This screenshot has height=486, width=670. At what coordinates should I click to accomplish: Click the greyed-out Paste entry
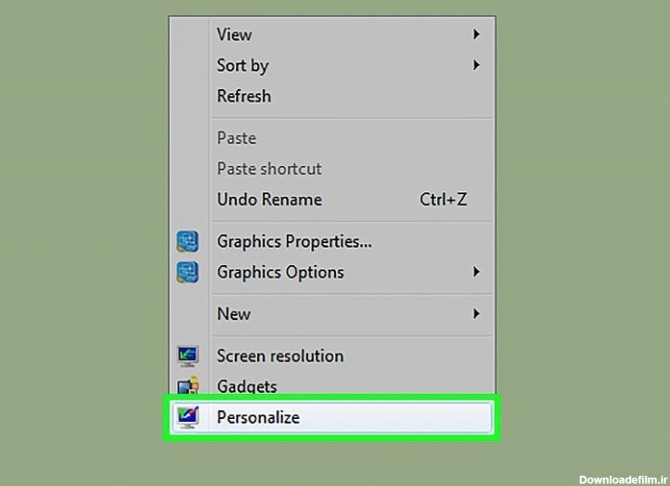tap(236, 138)
